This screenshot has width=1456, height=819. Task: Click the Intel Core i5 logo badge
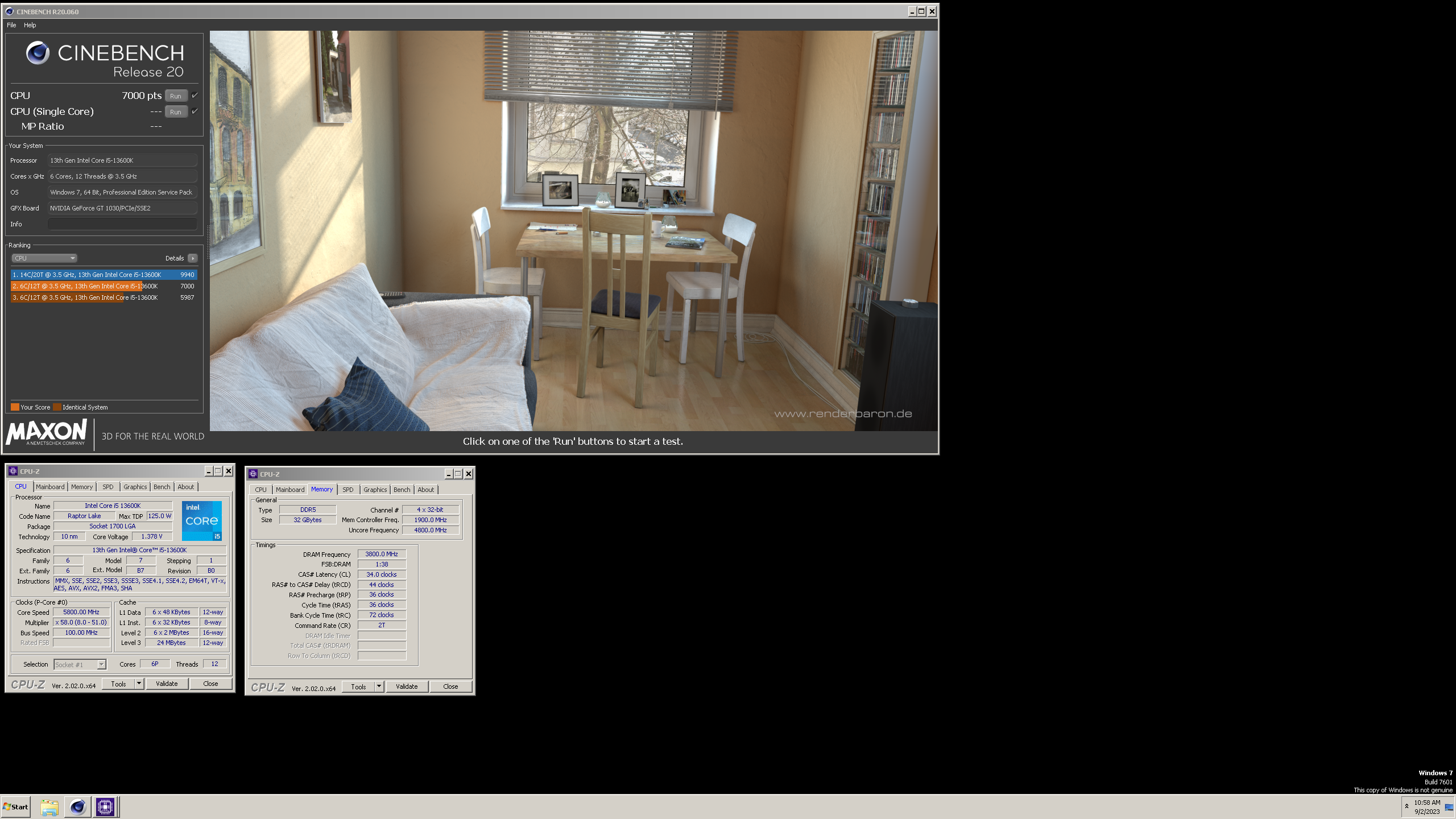[x=202, y=521]
